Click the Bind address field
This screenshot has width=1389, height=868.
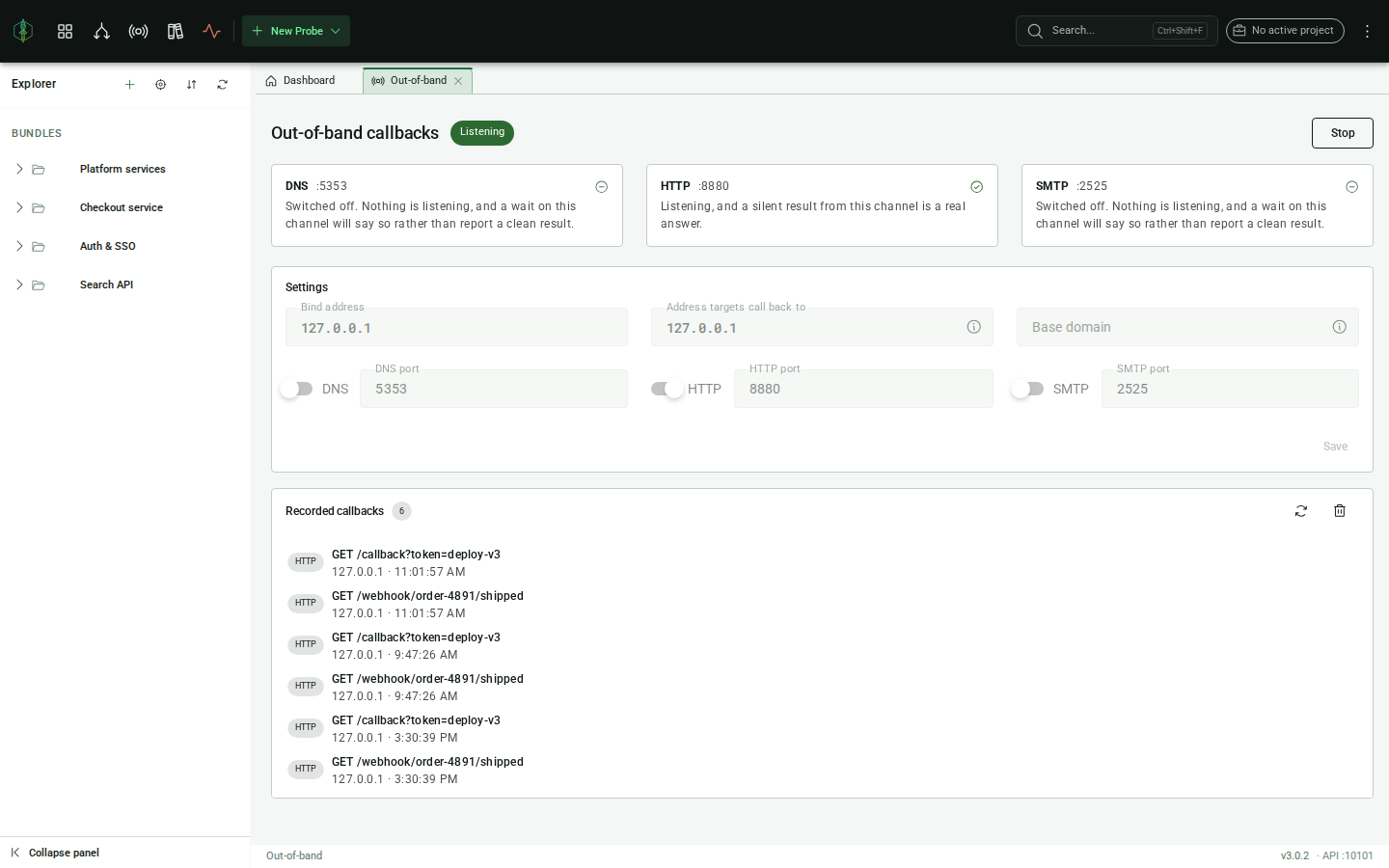(x=456, y=327)
